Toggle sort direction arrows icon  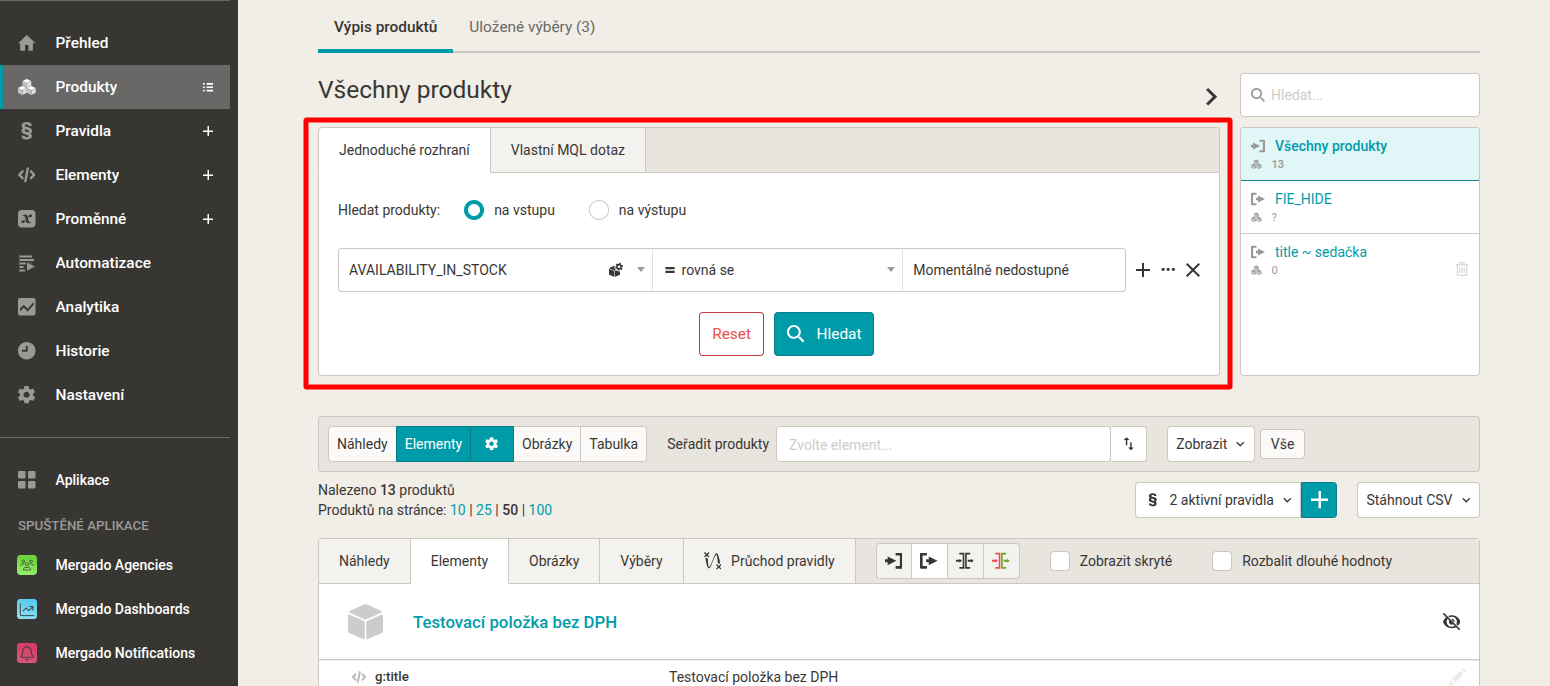coord(1129,444)
